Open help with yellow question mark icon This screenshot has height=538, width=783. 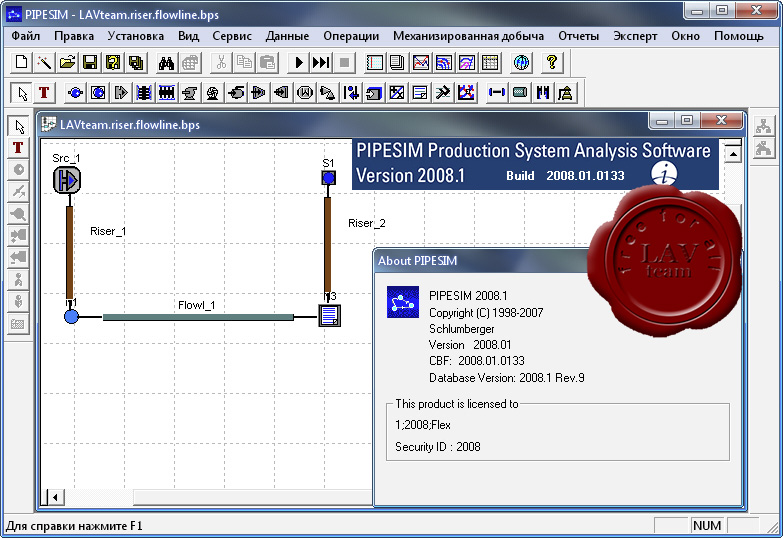pos(552,62)
